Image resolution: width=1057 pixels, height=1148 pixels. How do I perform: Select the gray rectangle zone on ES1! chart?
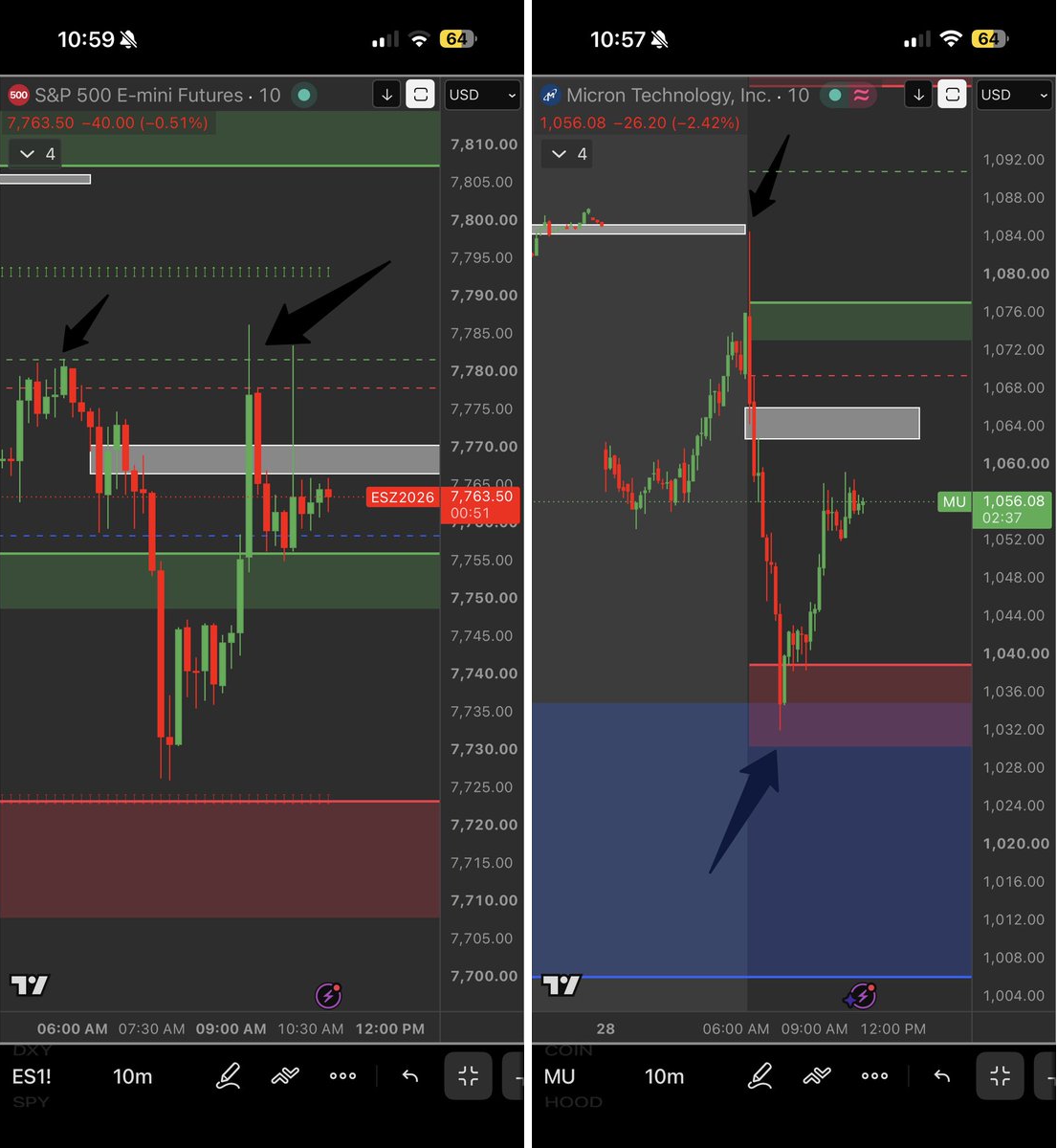pyautogui.click(x=265, y=459)
